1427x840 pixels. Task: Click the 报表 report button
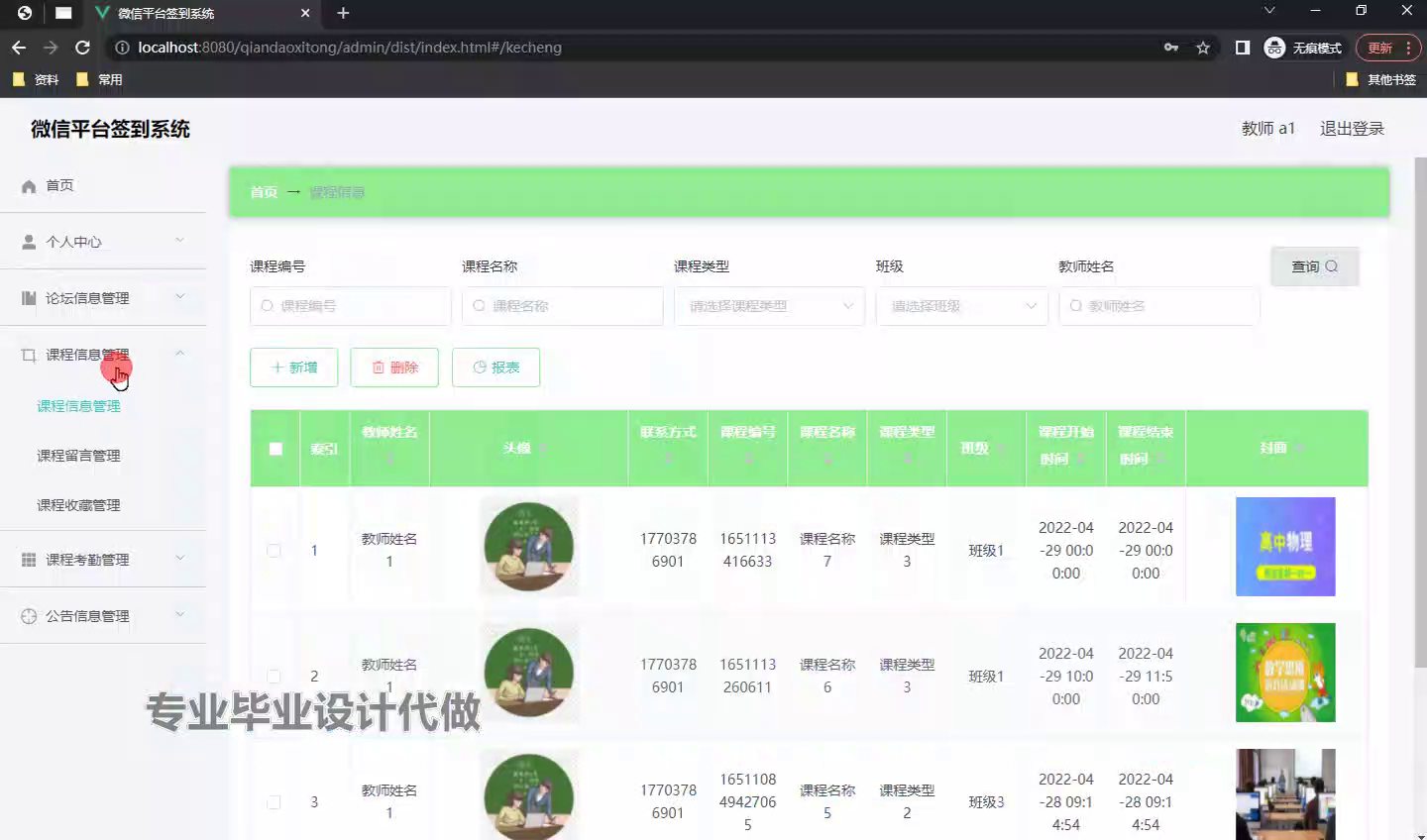point(495,367)
